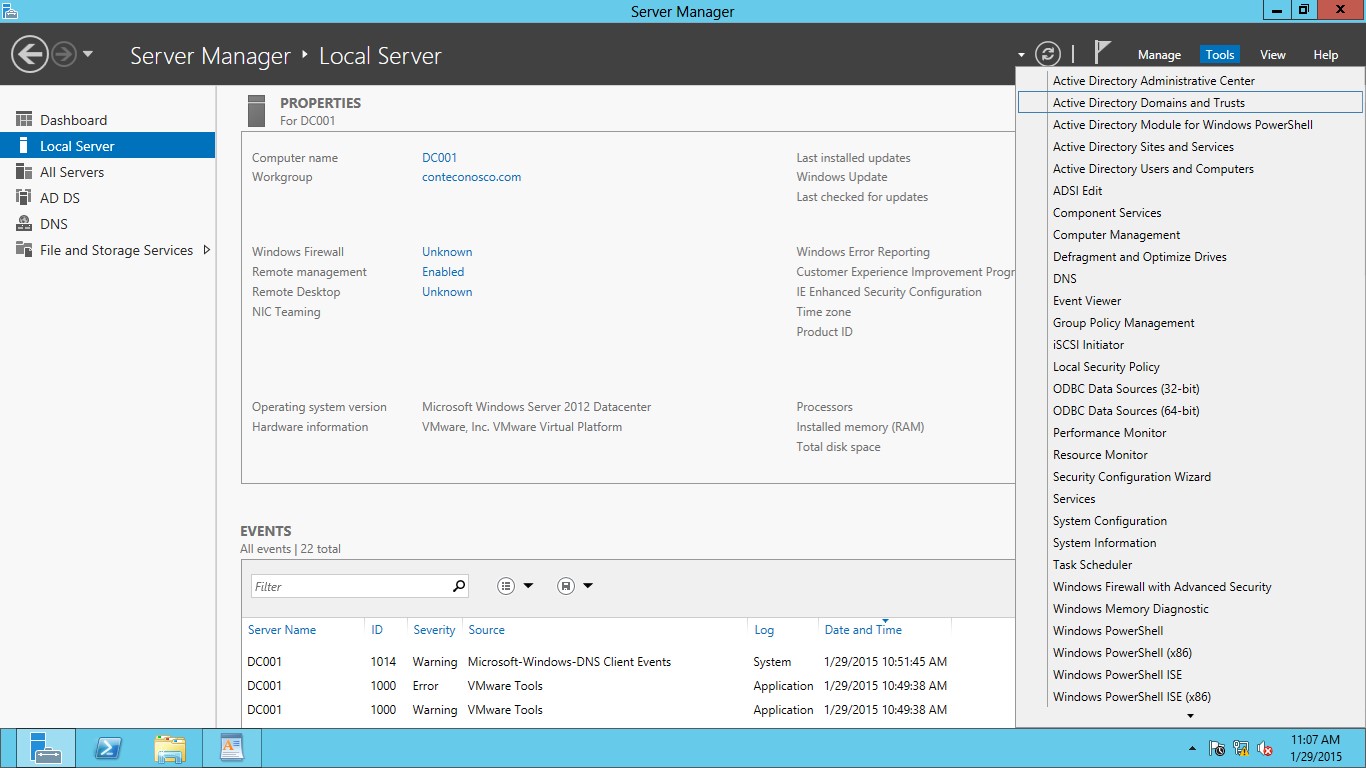Click the Dashboard icon in the sidebar
The image size is (1366, 768).
[22, 119]
